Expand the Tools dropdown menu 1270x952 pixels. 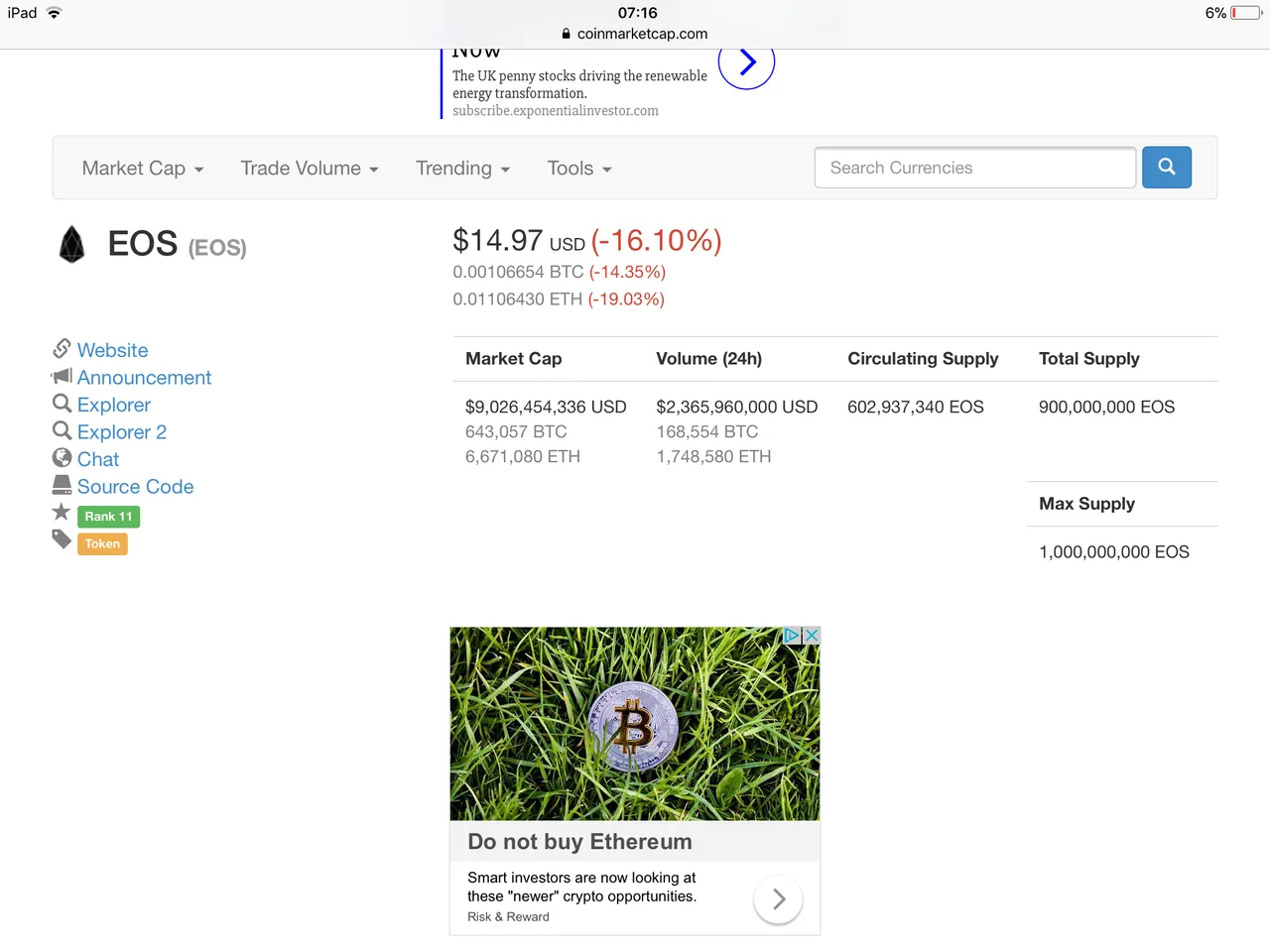579,169
